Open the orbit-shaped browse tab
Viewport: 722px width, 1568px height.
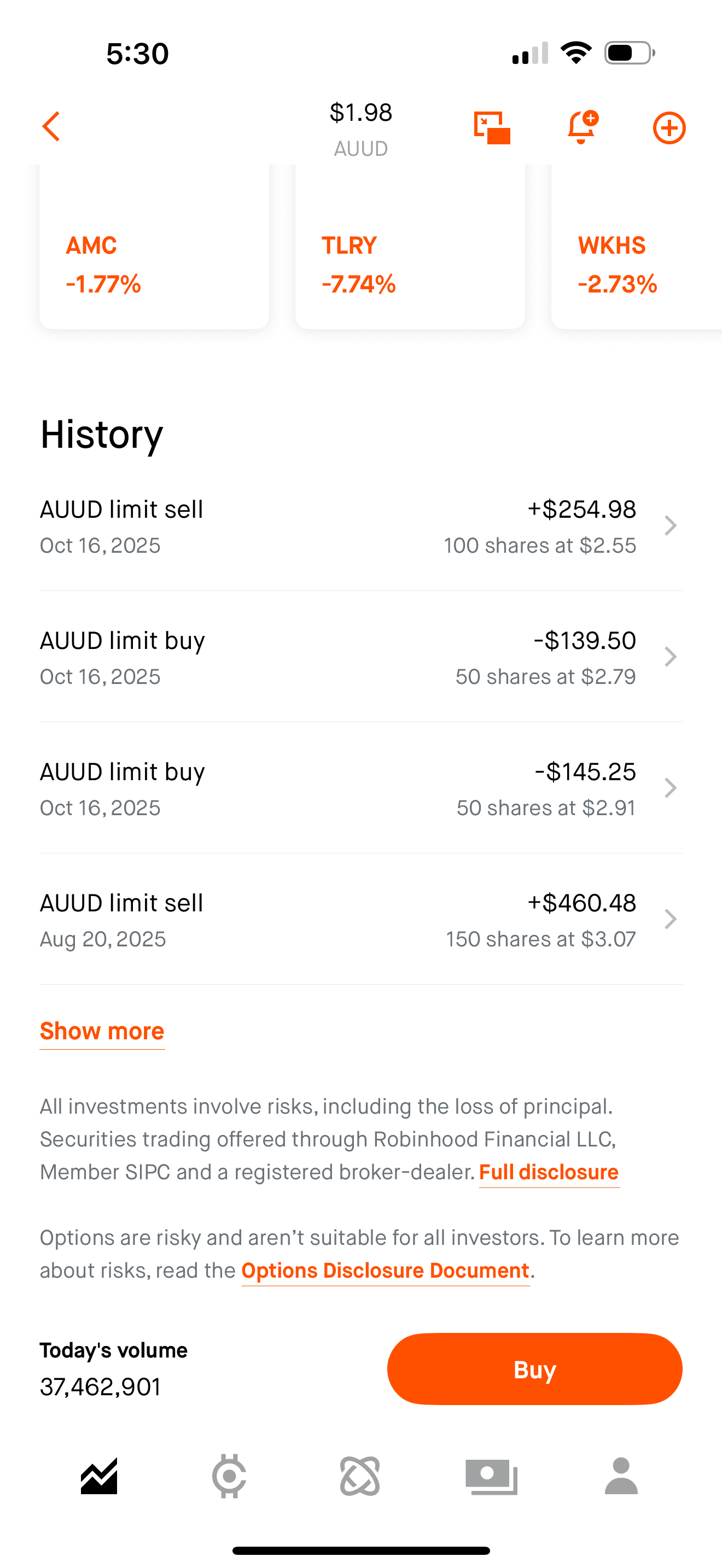pyautogui.click(x=360, y=1476)
